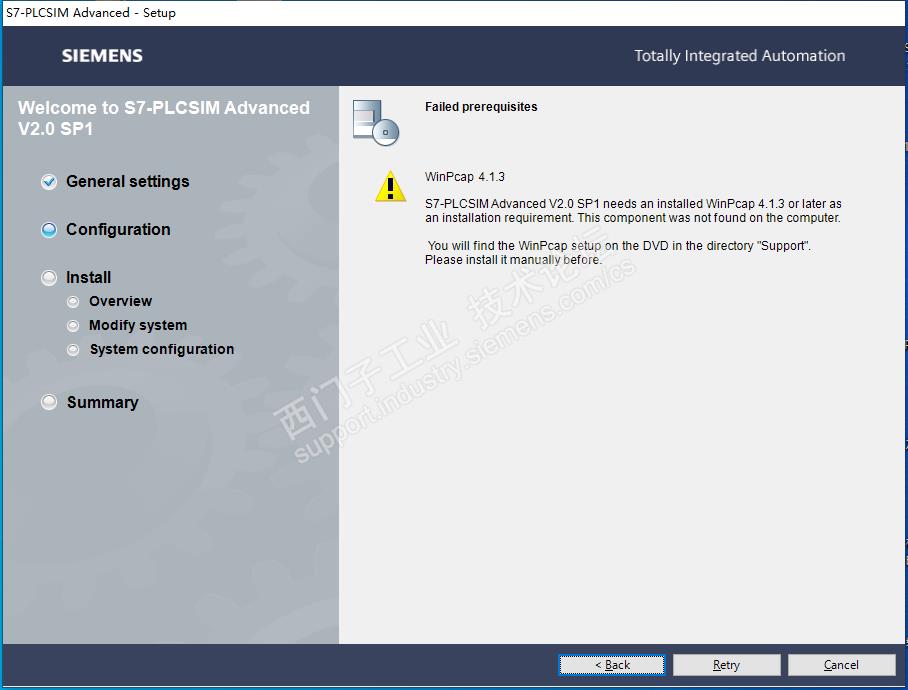Open the Modify system sub-step label
This screenshot has height=690, width=908.
tap(138, 326)
